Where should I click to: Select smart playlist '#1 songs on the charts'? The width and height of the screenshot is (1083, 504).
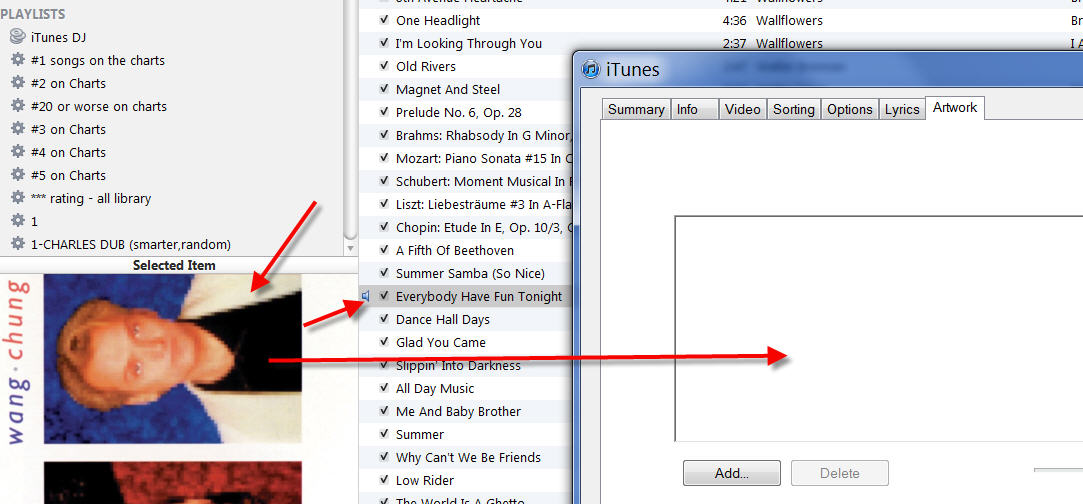pyautogui.click(x=97, y=61)
